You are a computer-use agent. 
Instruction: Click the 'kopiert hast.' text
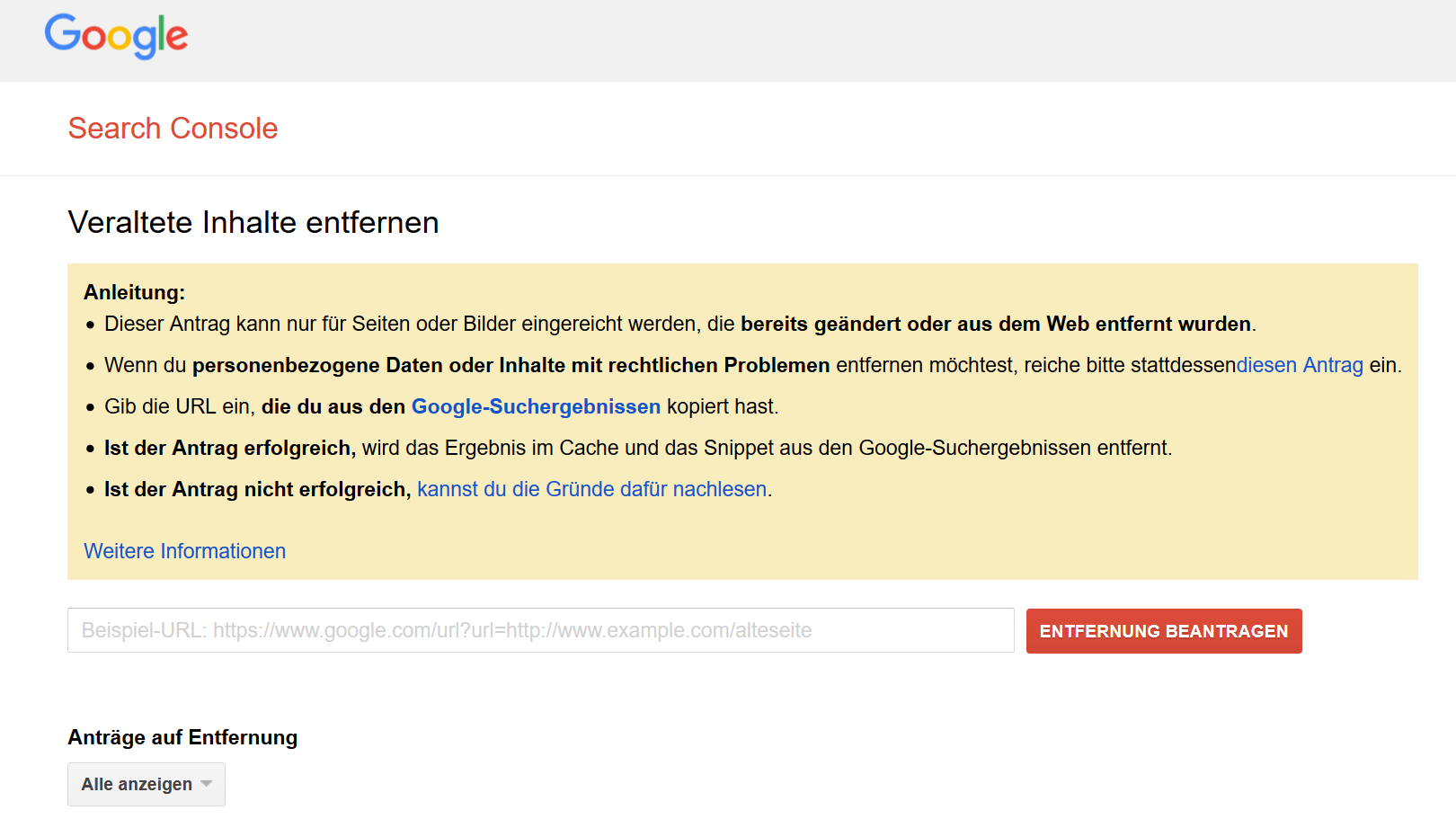coord(723,406)
